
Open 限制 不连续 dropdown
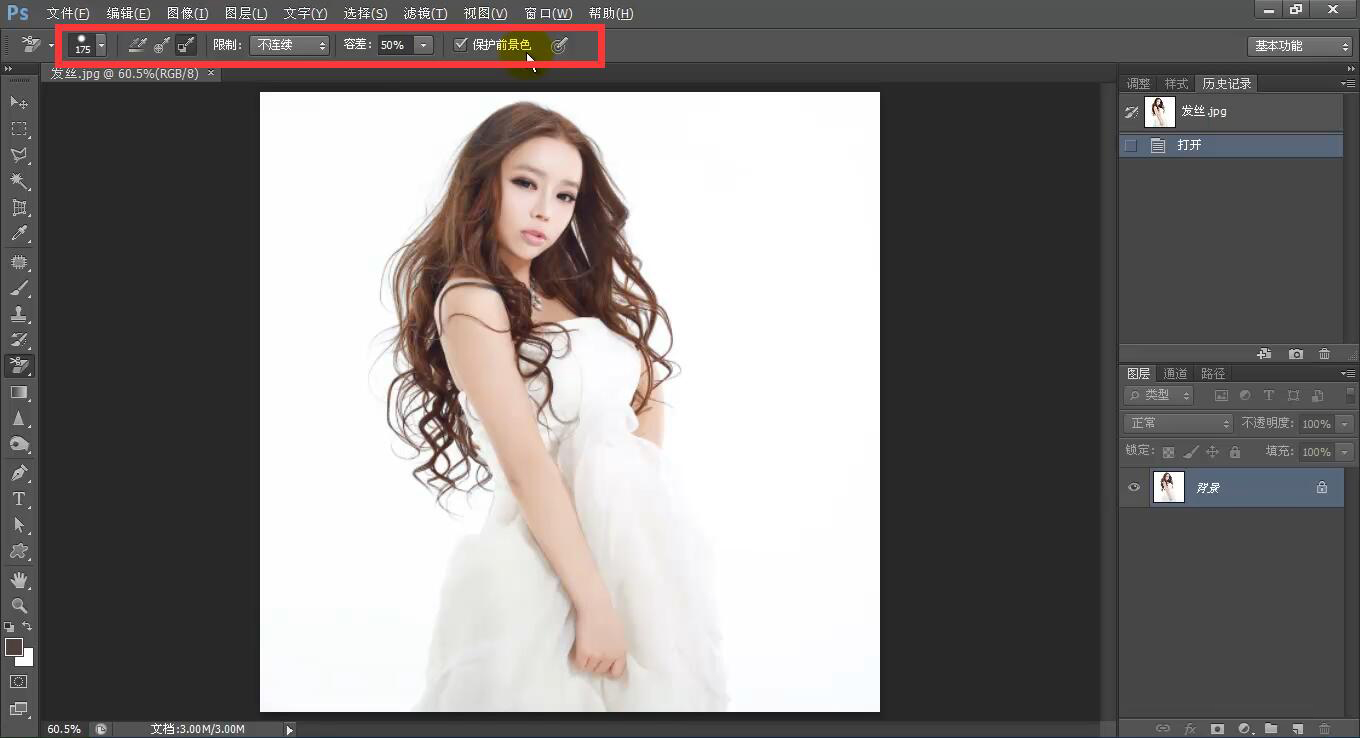point(290,45)
